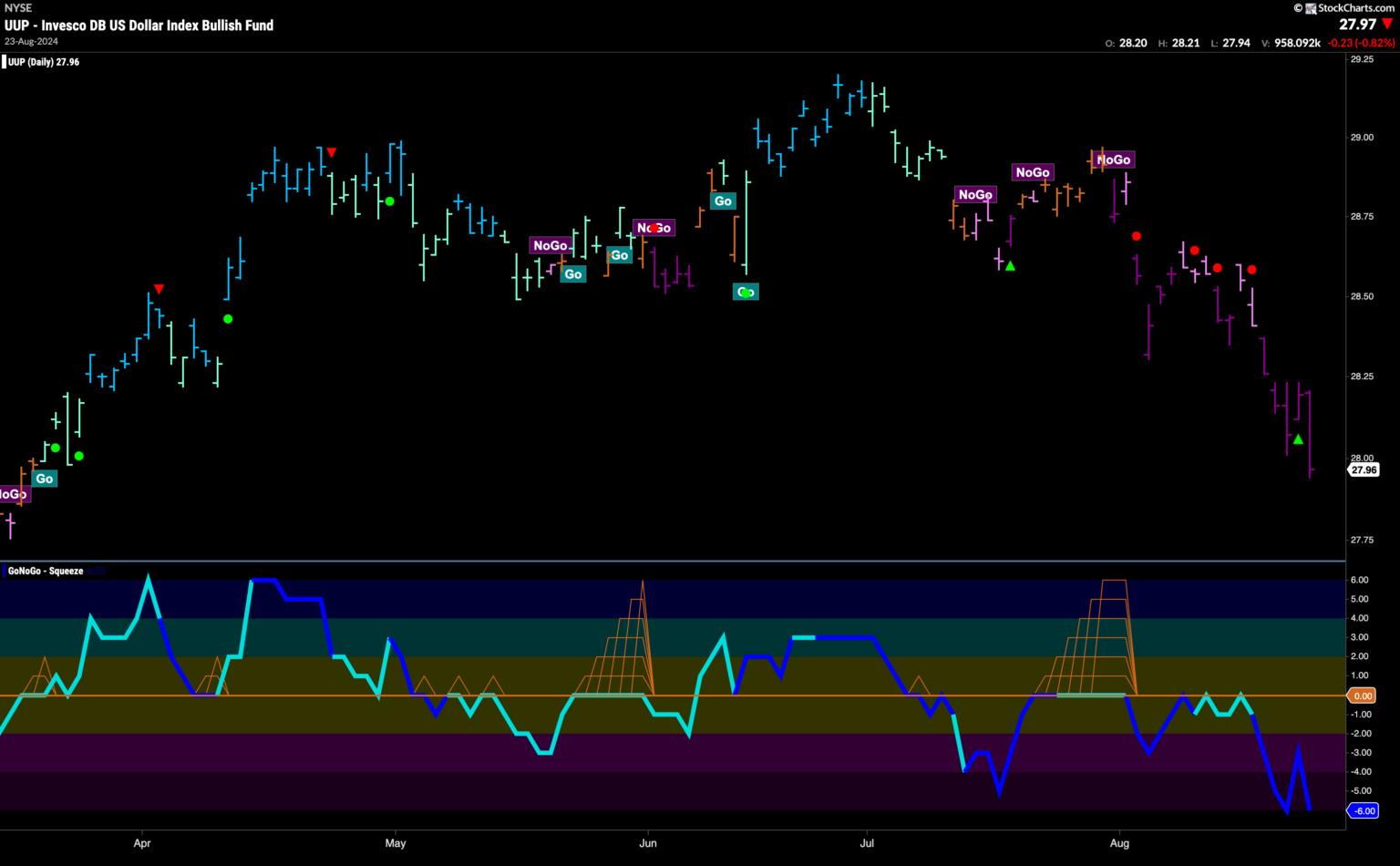1400x866 pixels.
Task: Click the red down arrow beside 27.97 price
Action: point(1387,25)
